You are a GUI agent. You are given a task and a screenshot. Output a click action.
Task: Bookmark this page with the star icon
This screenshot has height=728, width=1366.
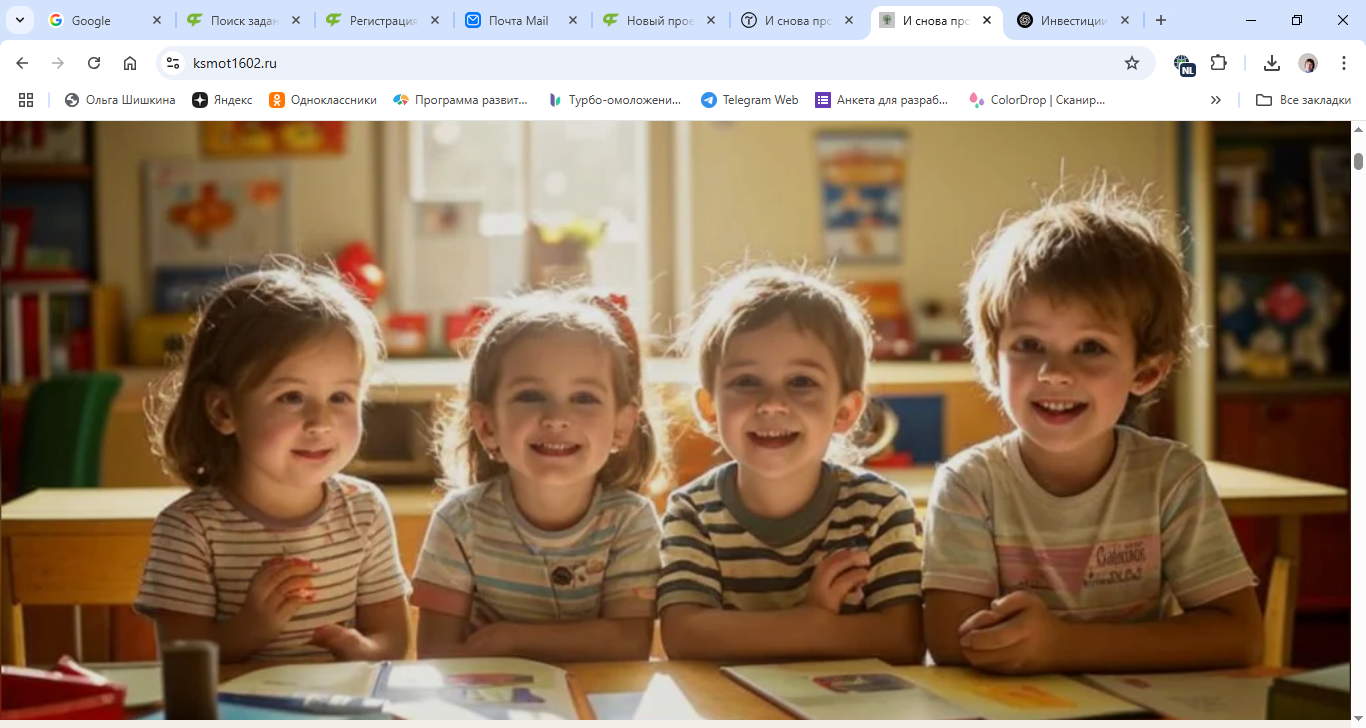coord(1132,63)
